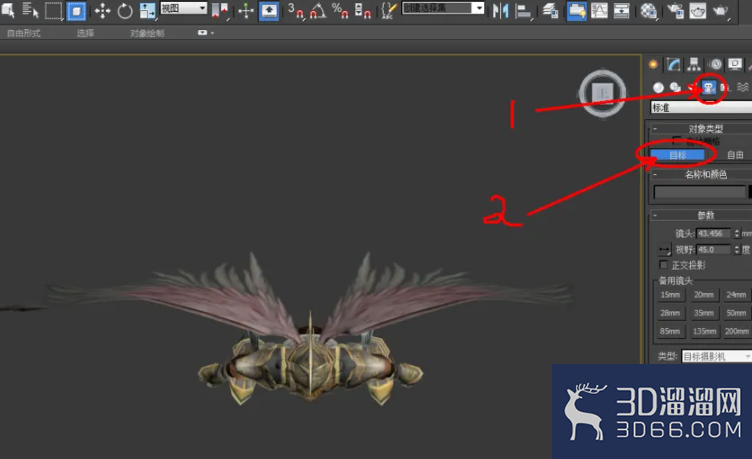Click the Mirror tool icon
Viewport: 752px width, 459px height.
click(500, 11)
